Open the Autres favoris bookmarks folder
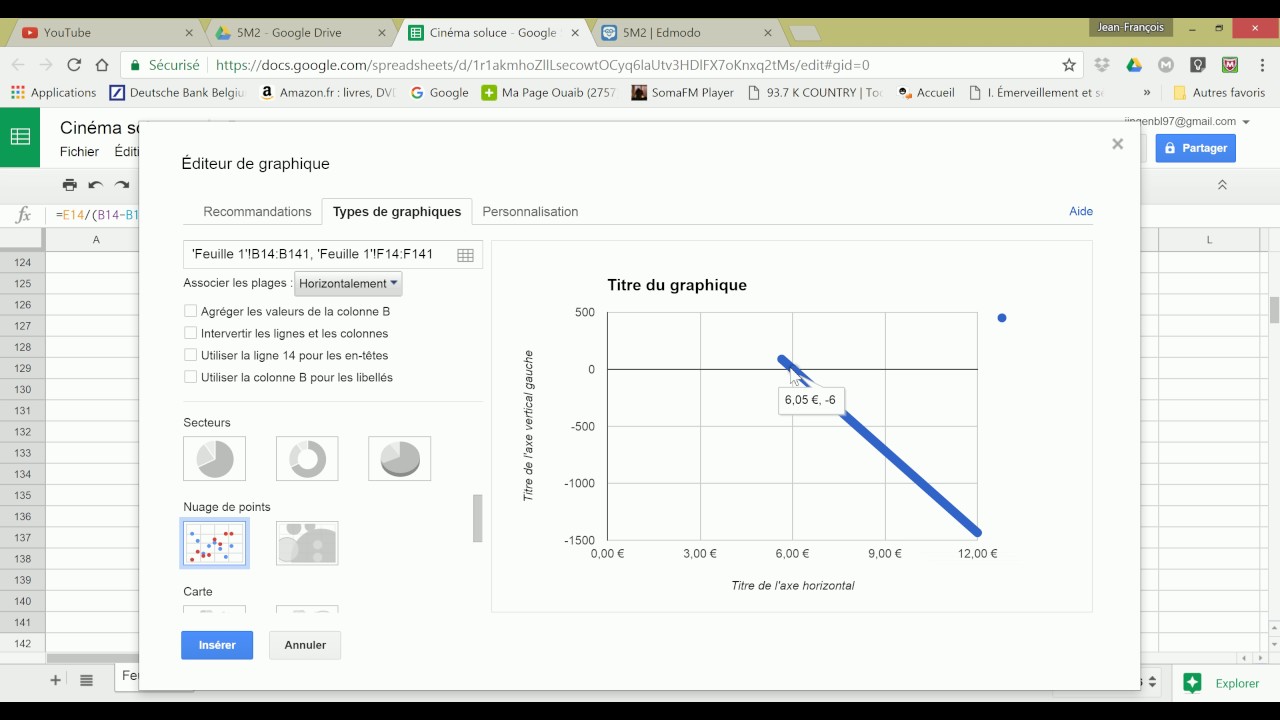The image size is (1280, 720). (1219, 92)
